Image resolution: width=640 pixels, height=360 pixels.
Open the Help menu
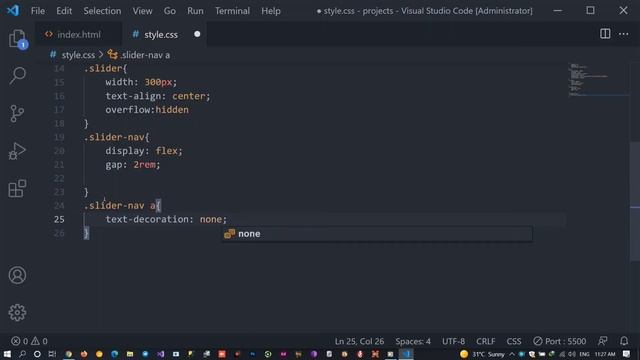click(x=271, y=11)
